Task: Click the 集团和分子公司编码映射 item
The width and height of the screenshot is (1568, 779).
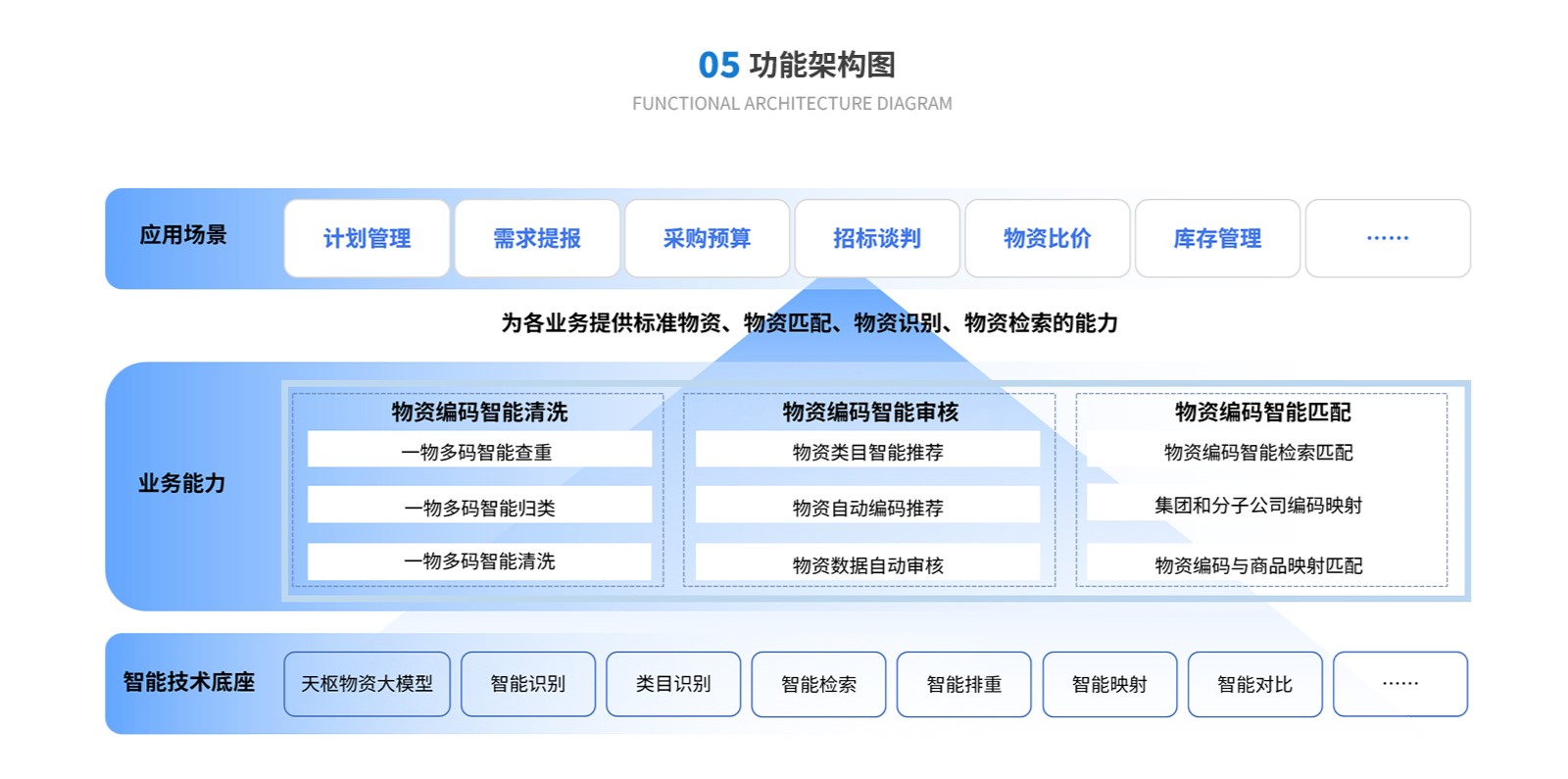Action: [1258, 506]
